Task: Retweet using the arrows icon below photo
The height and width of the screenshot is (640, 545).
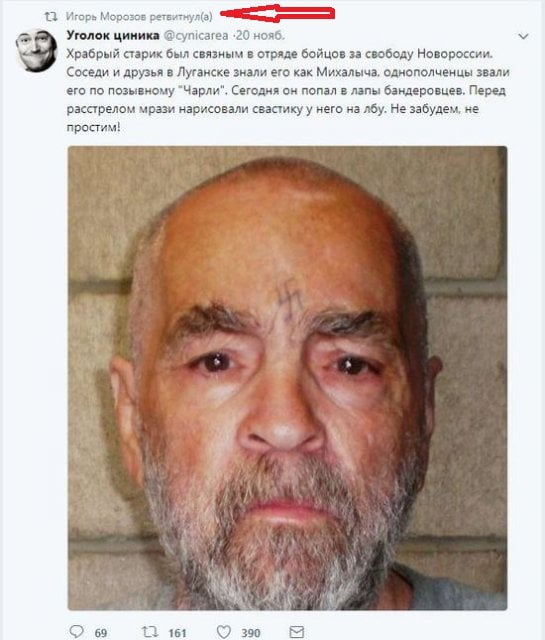Action: tap(150, 632)
